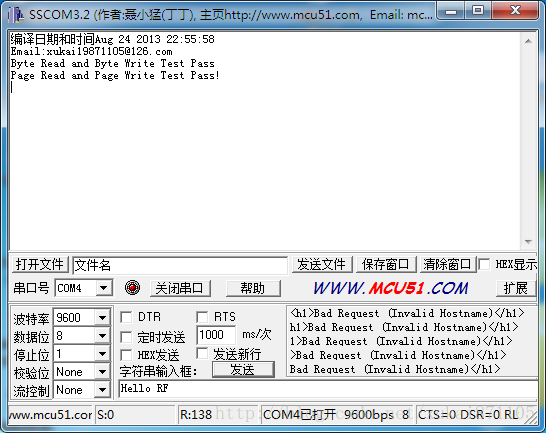The height and width of the screenshot is (433, 546).
Task: Click the 'CTS=0 DSR=0' status entry
Action: click(476, 415)
